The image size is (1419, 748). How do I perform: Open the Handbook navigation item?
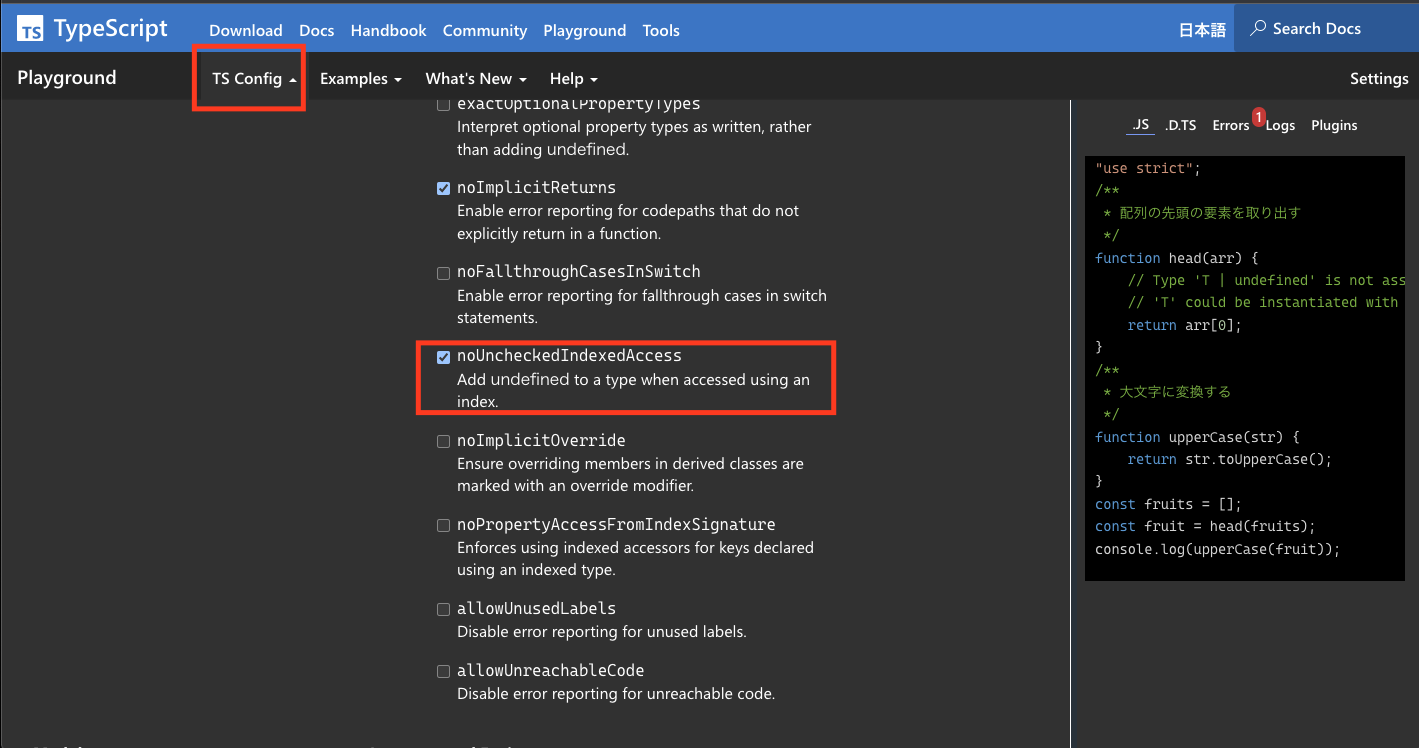click(x=389, y=30)
